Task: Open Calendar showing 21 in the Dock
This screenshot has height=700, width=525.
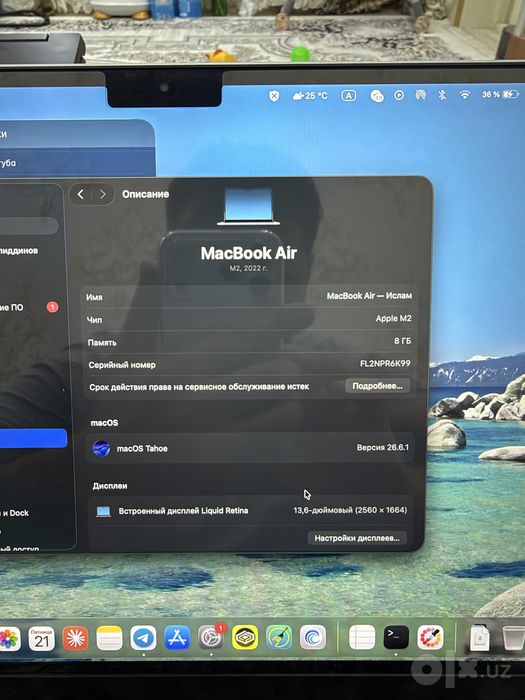Action: pos(42,638)
